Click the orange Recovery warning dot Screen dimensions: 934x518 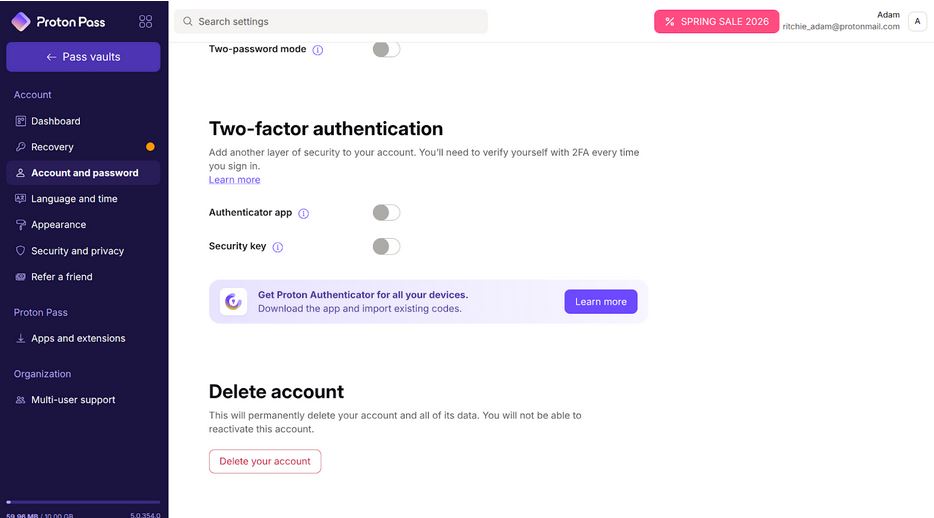150,146
